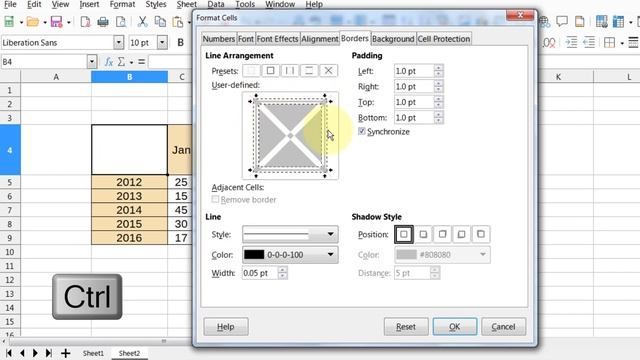Select the 'No borders' preset in Line Arrangement
Image resolution: width=640 pixels, height=360 pixels.
(251, 71)
